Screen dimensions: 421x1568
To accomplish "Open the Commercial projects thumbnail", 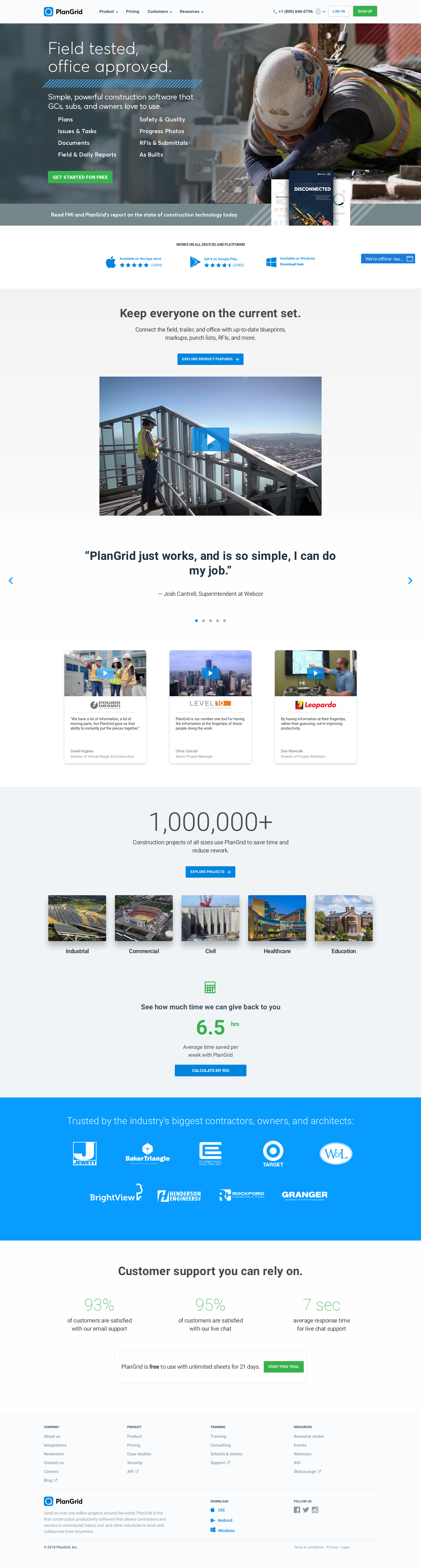I will pyautogui.click(x=144, y=918).
